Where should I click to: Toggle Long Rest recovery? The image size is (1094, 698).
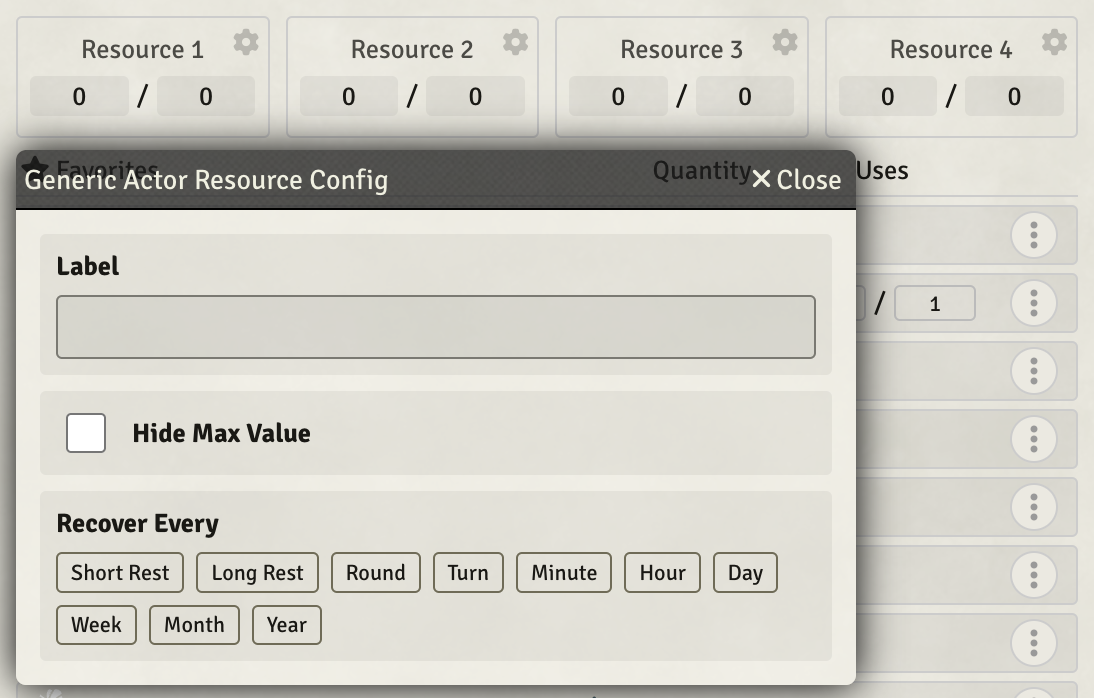pyautogui.click(x=257, y=572)
